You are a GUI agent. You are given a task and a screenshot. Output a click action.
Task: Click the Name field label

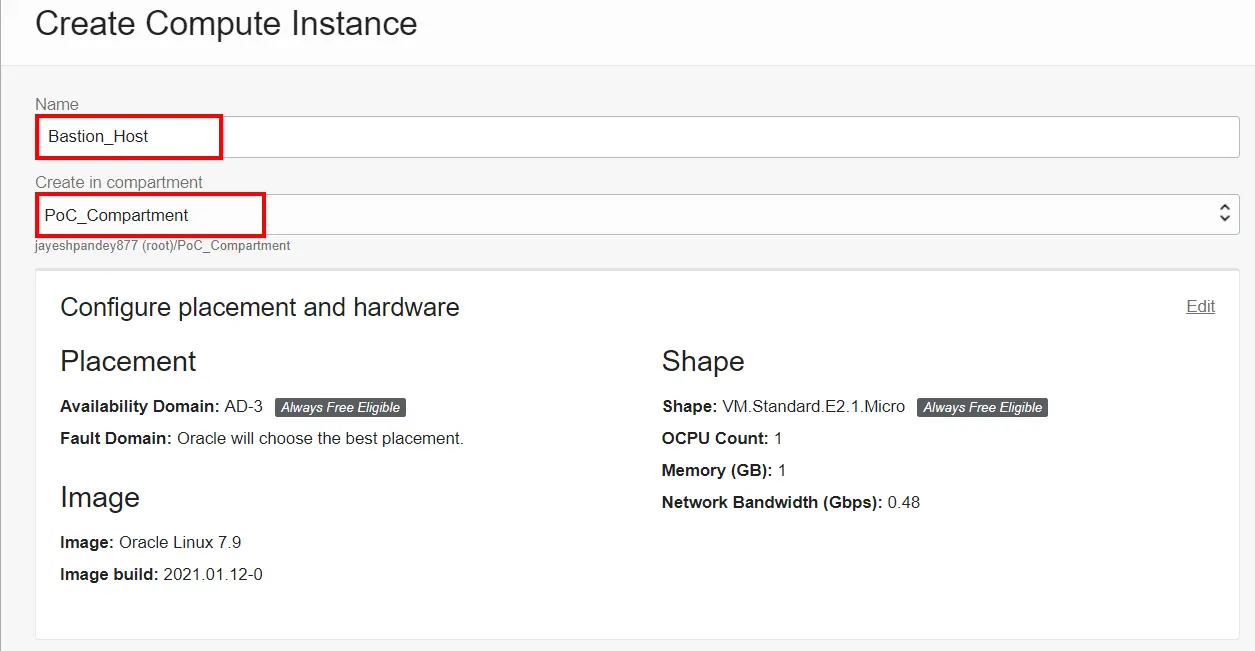tap(57, 104)
